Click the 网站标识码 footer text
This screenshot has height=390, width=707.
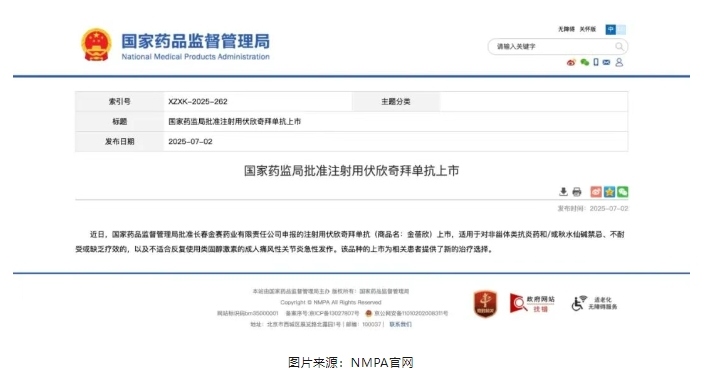click(248, 313)
